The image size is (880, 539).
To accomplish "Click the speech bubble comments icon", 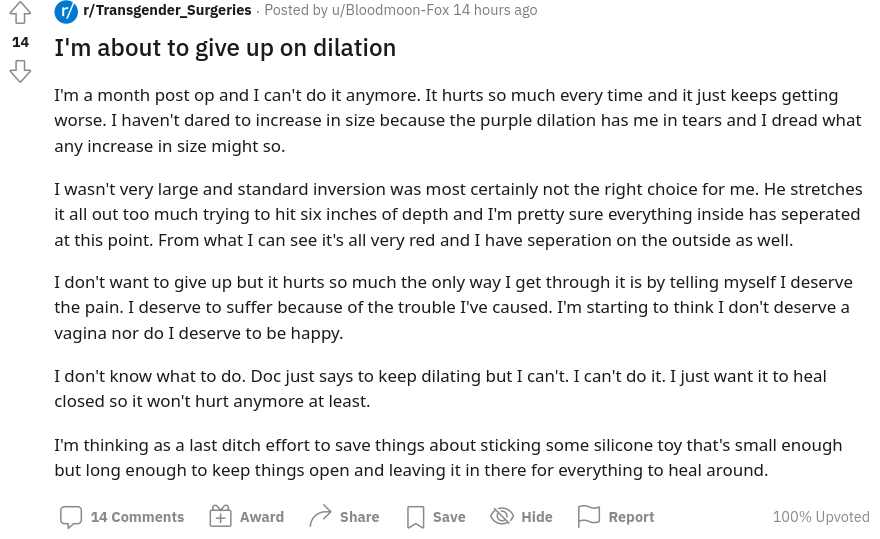I will (x=71, y=517).
